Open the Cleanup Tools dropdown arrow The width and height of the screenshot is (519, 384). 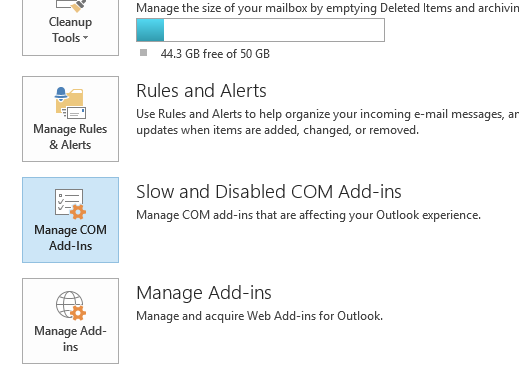tap(86, 38)
